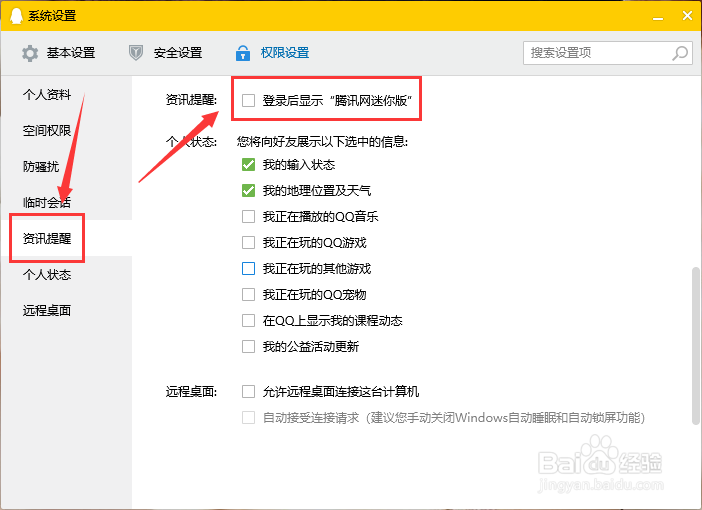Open the 基本设置 tab
This screenshot has height=510, width=702.
(x=58, y=53)
